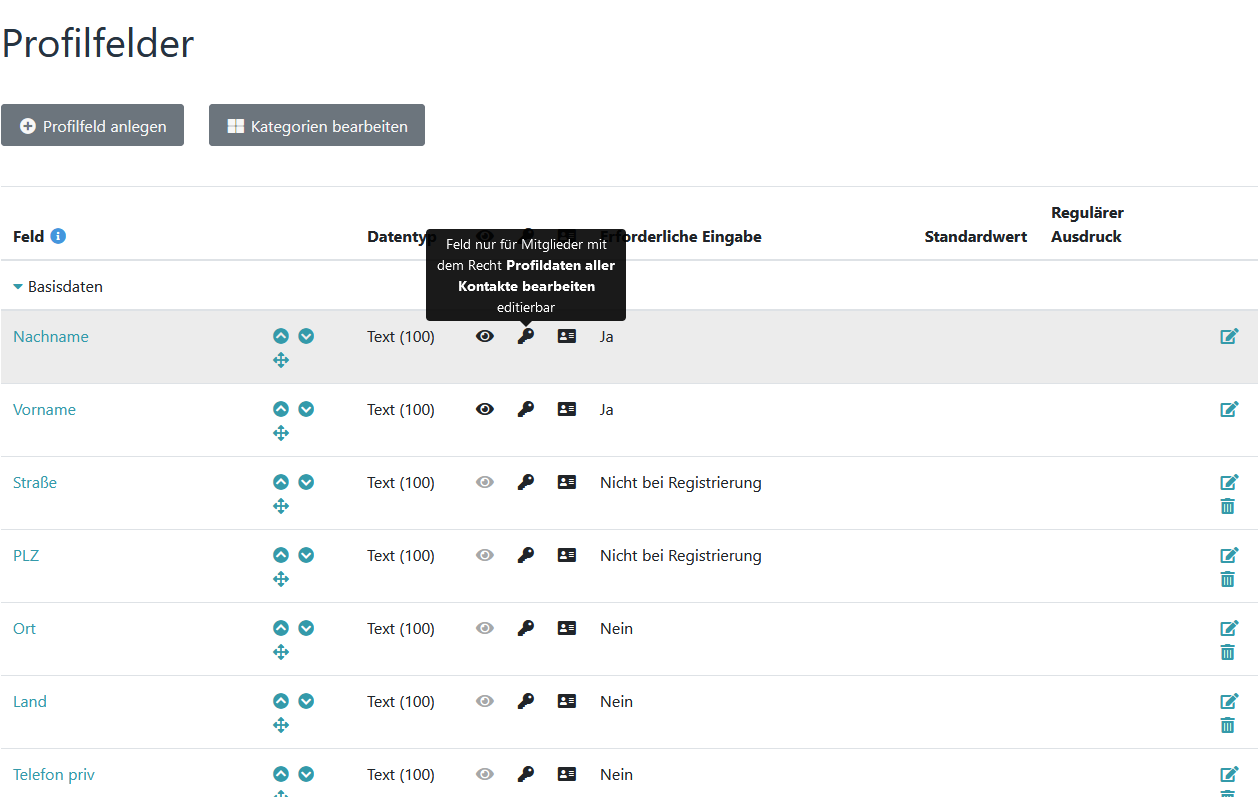Toggle visibility eye for Vorname
Screen dimensions: 1258x797
(485, 409)
